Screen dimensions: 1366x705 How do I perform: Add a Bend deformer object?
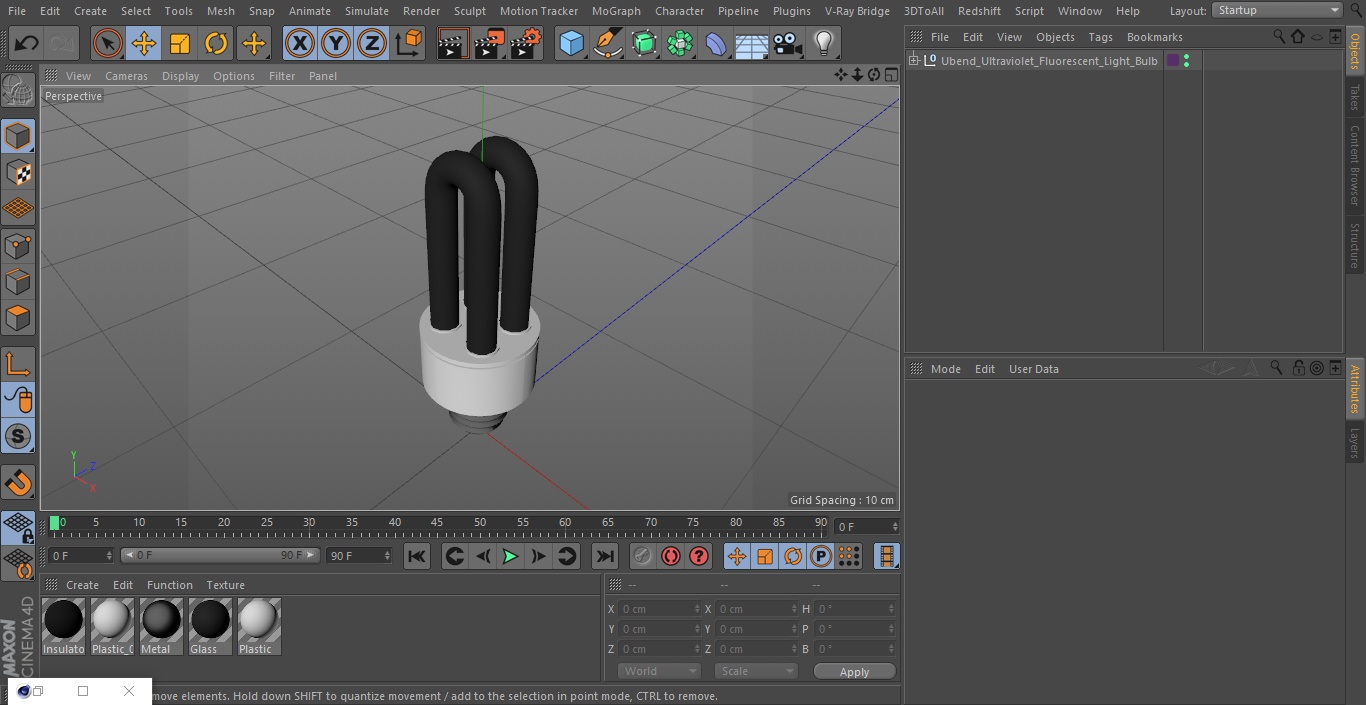click(716, 43)
